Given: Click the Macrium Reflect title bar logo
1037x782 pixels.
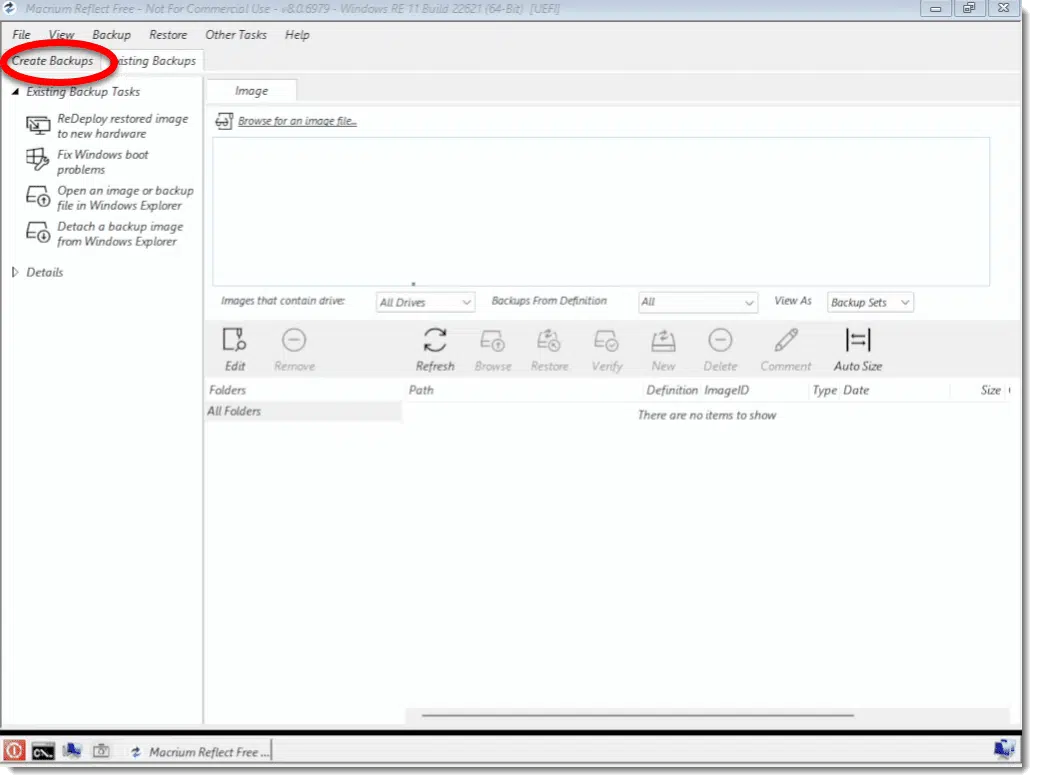Looking at the screenshot, I should [x=10, y=9].
